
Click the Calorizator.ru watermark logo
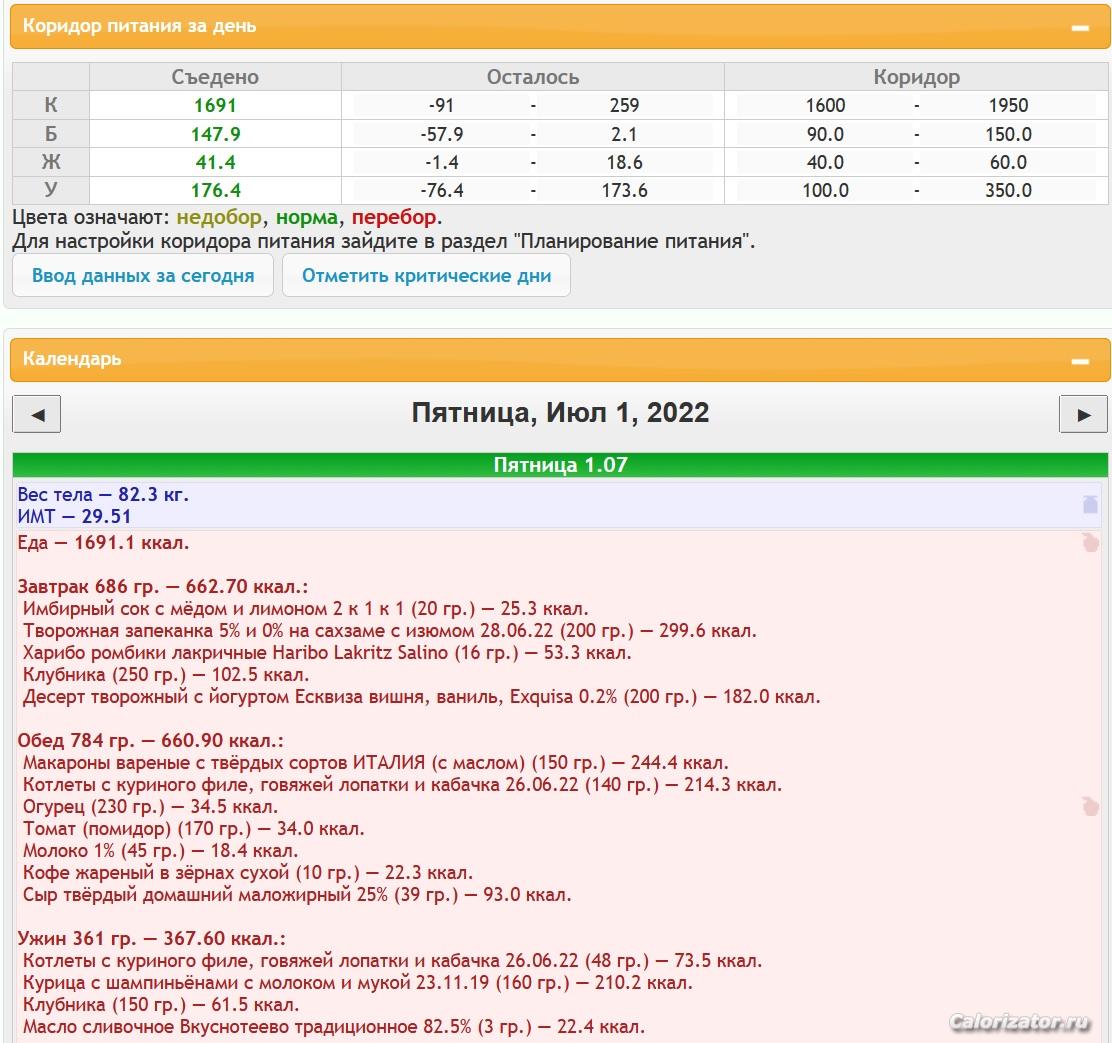click(x=1018, y=1022)
